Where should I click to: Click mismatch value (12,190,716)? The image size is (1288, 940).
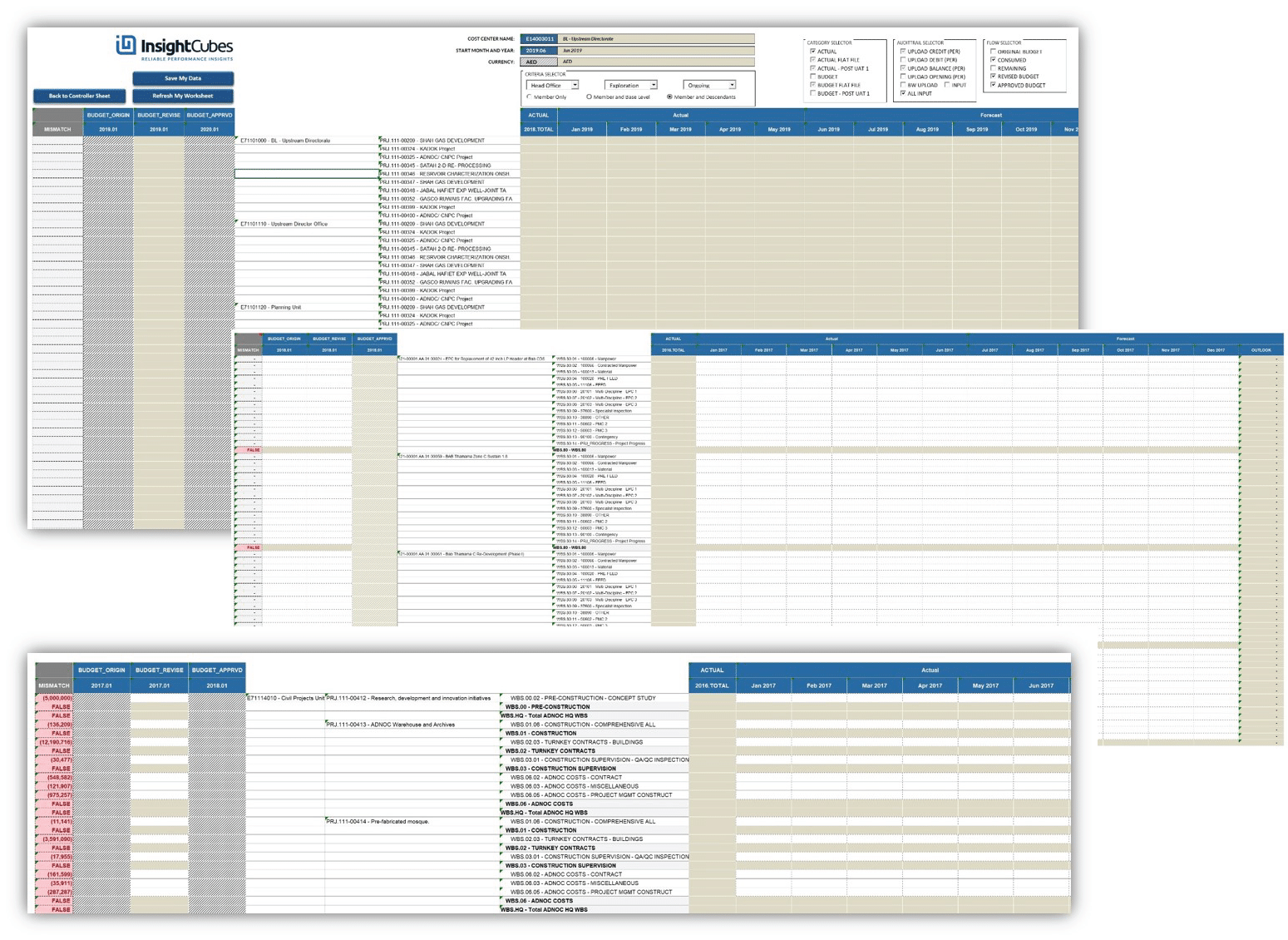(55, 742)
